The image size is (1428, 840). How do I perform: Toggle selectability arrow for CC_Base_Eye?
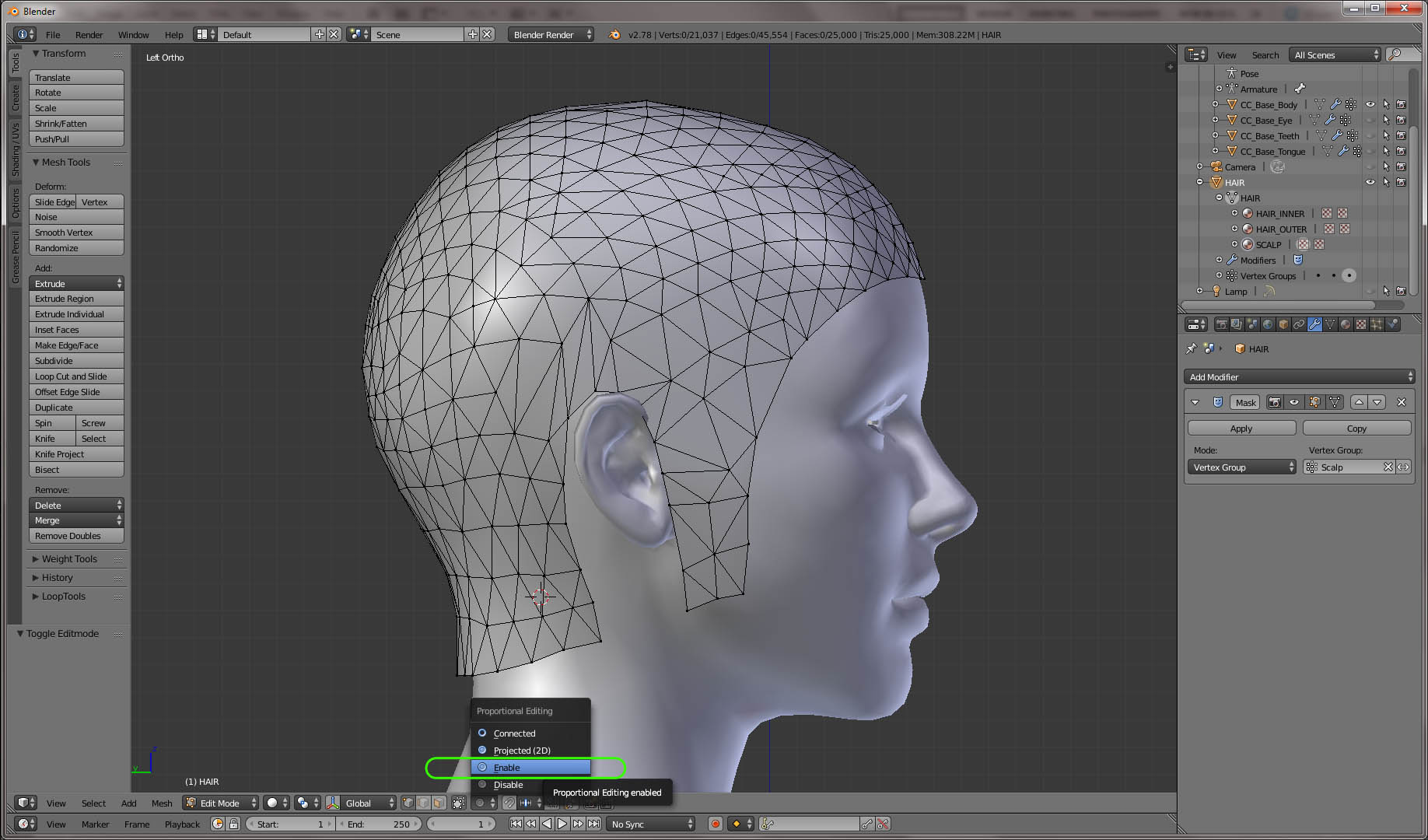coord(1386,120)
